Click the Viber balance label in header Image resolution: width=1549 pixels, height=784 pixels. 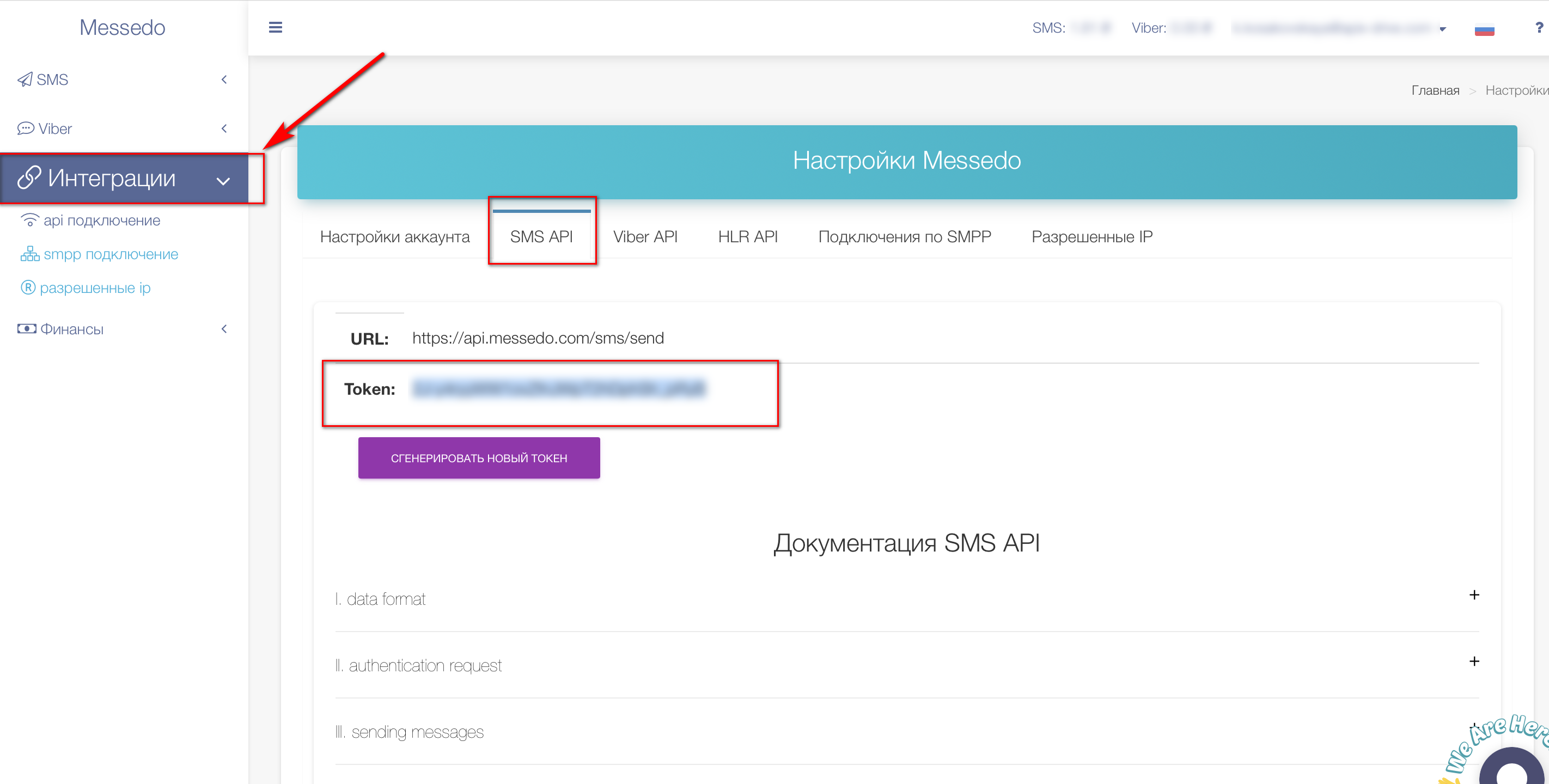tap(1149, 28)
